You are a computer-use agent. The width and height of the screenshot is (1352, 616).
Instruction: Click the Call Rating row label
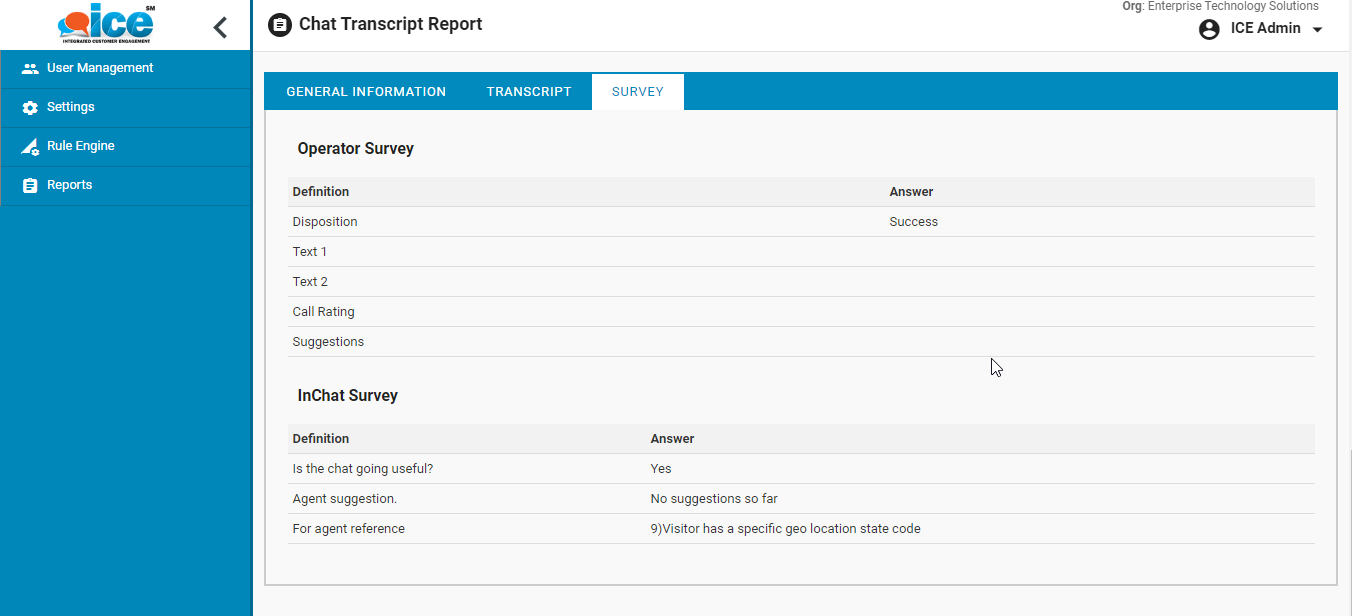pyautogui.click(x=323, y=312)
